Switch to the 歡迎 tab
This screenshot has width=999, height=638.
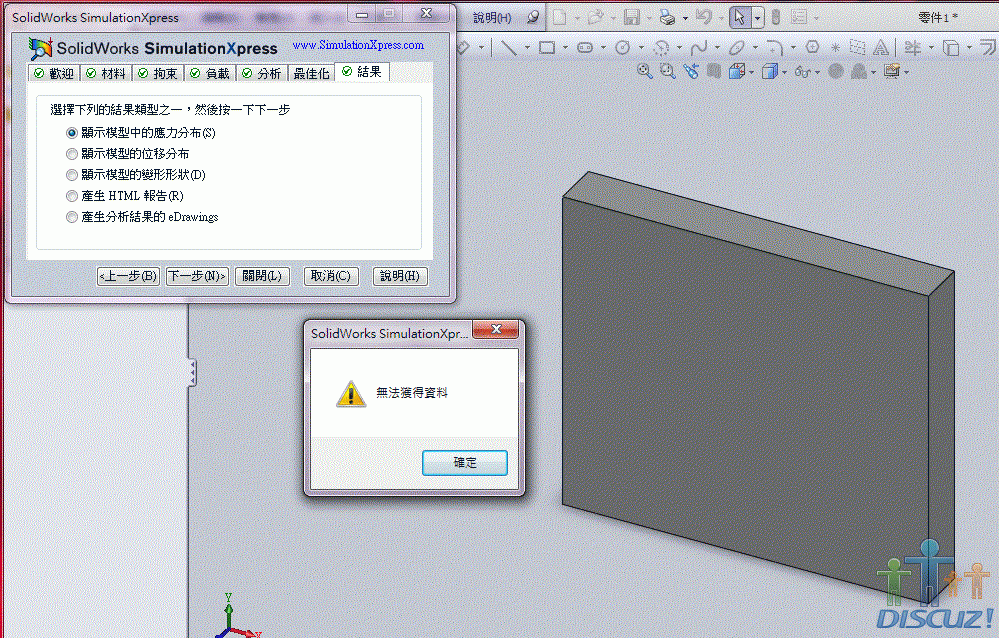54,74
